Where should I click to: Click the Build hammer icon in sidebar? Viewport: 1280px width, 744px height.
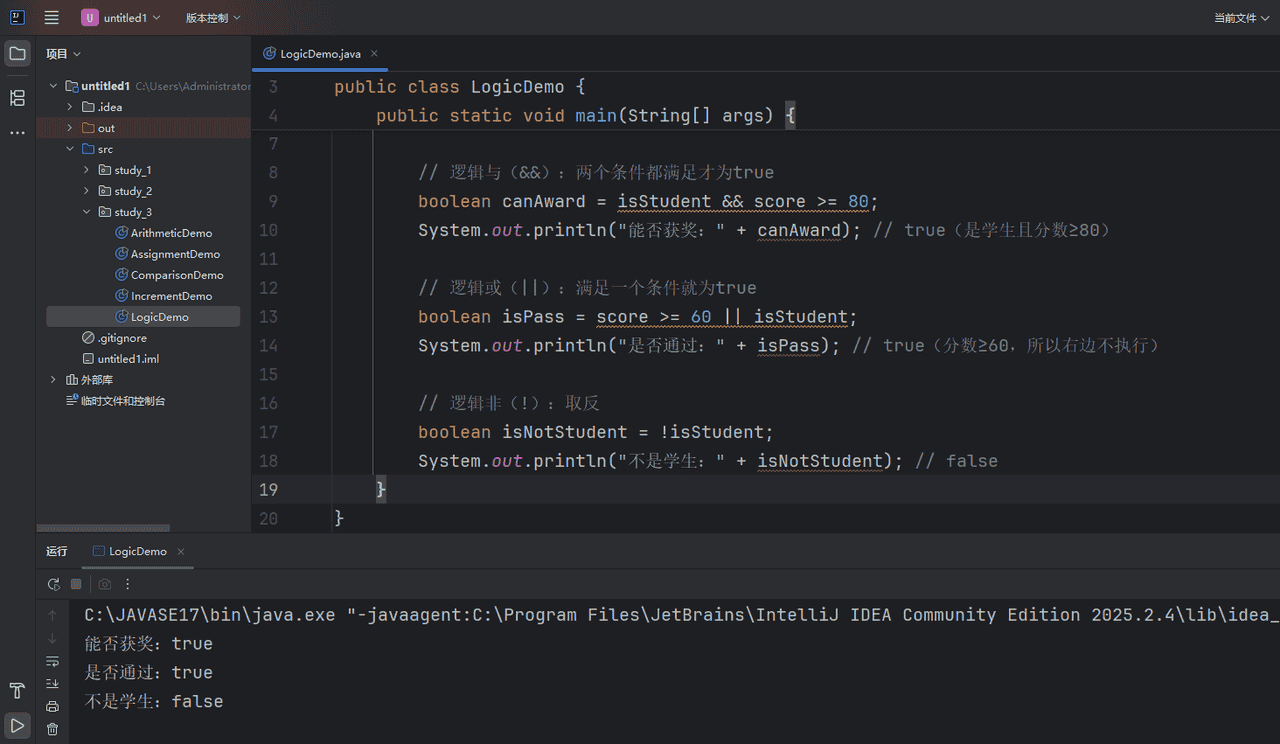click(x=17, y=691)
